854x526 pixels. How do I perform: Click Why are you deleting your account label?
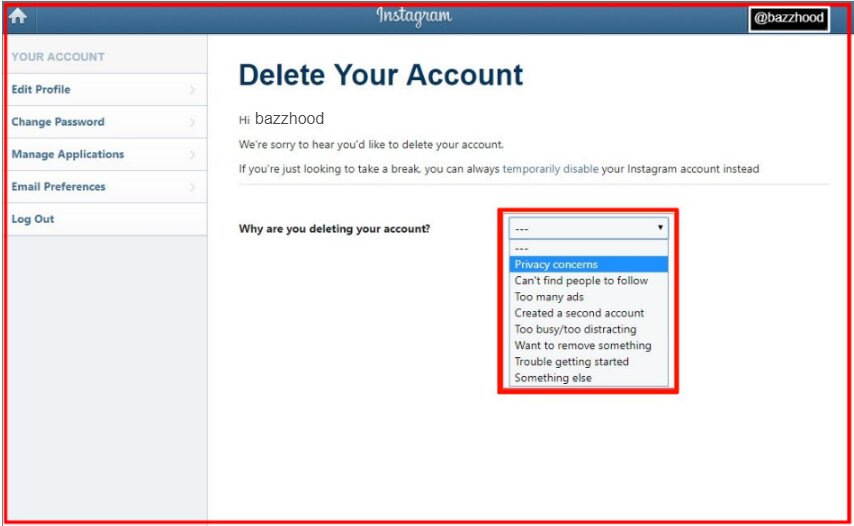click(x=334, y=229)
